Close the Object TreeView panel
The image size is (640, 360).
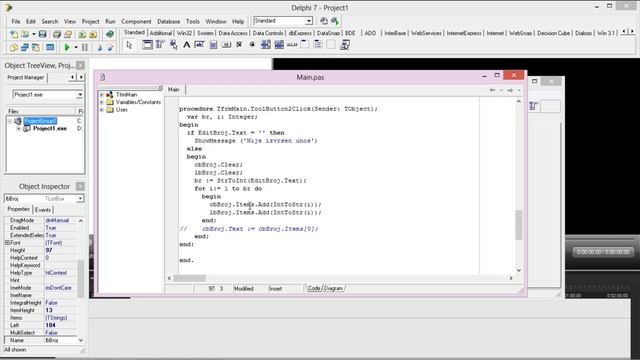coord(80,65)
